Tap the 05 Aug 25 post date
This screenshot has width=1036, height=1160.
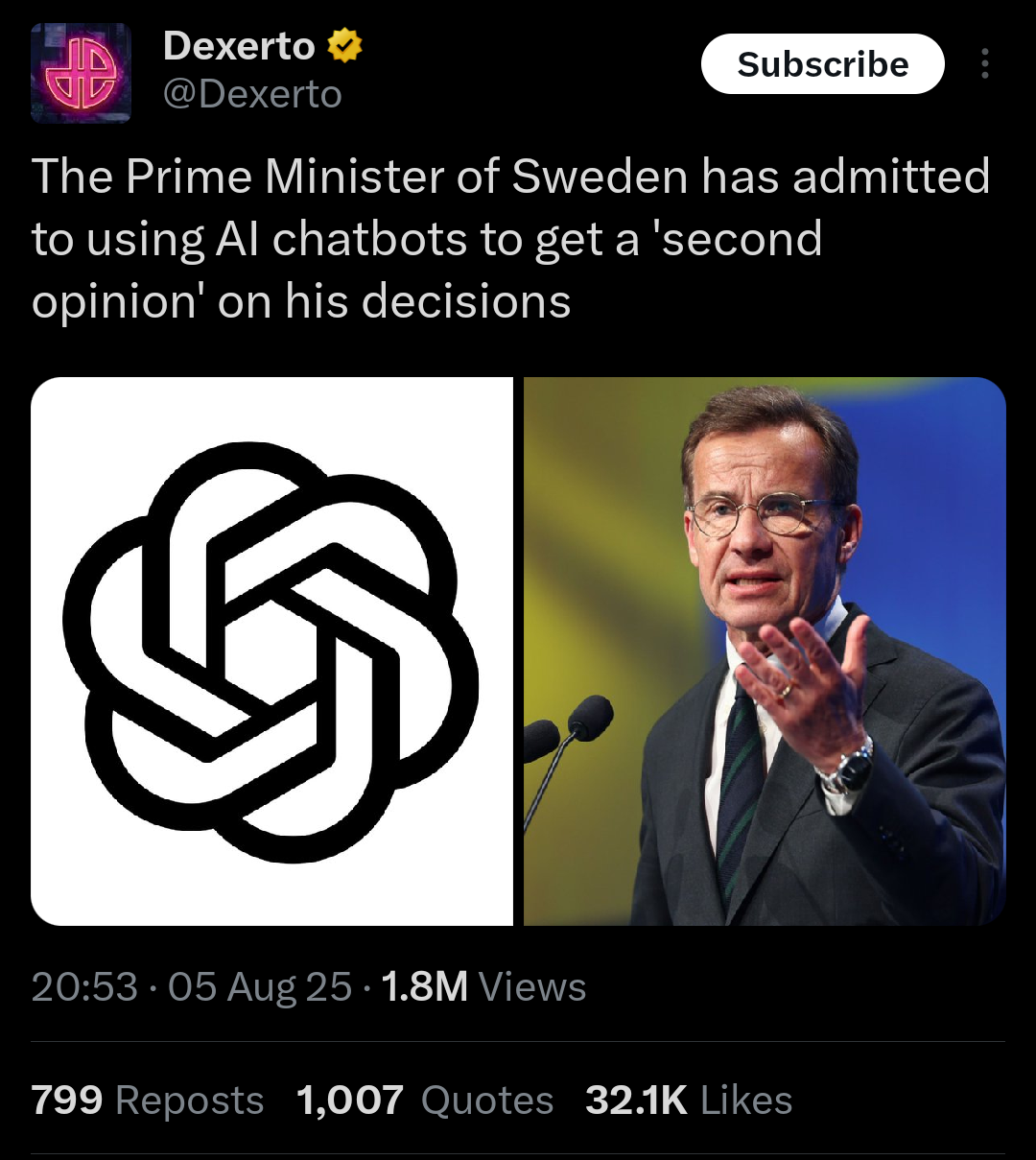coord(260,987)
